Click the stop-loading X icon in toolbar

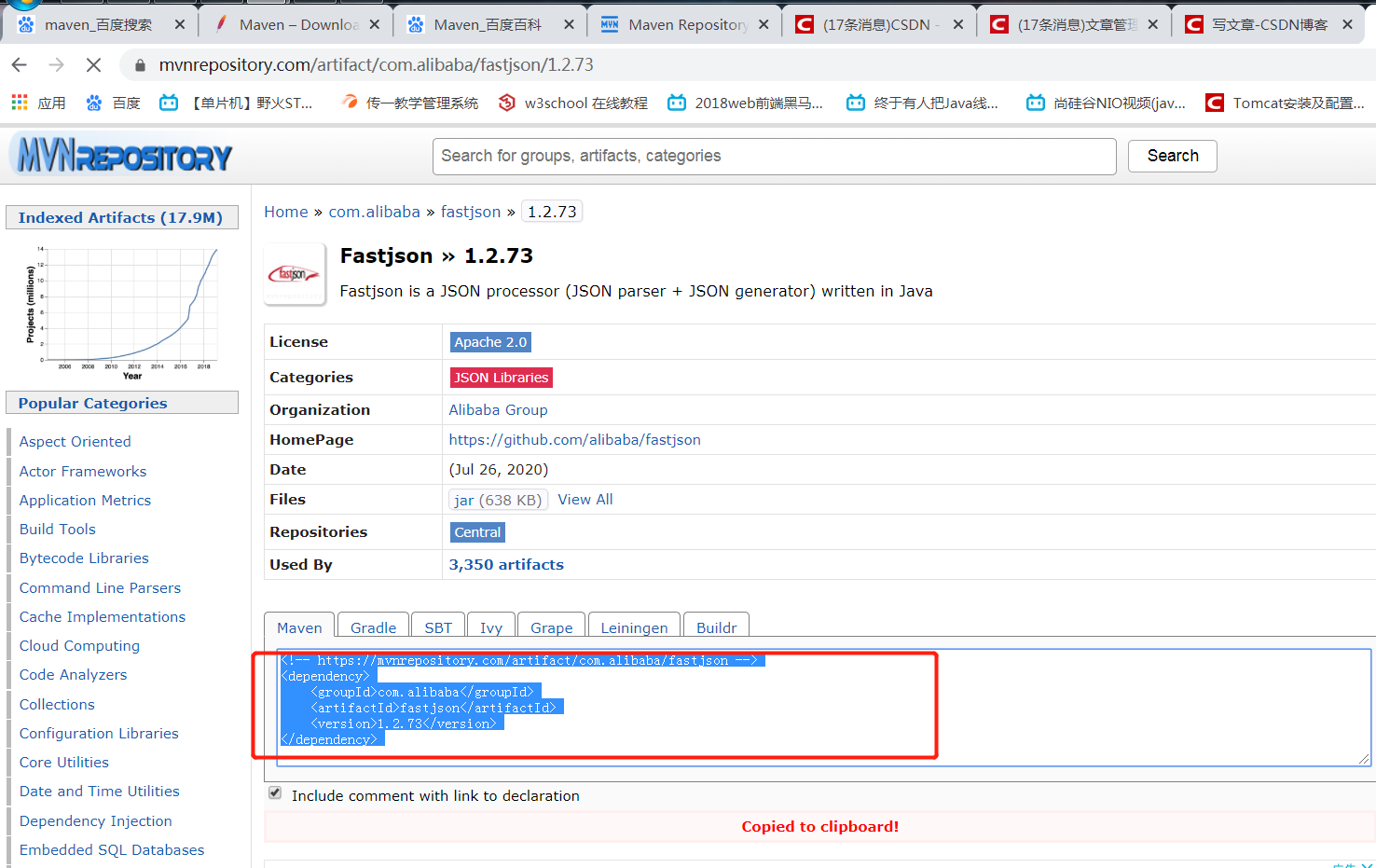point(93,65)
